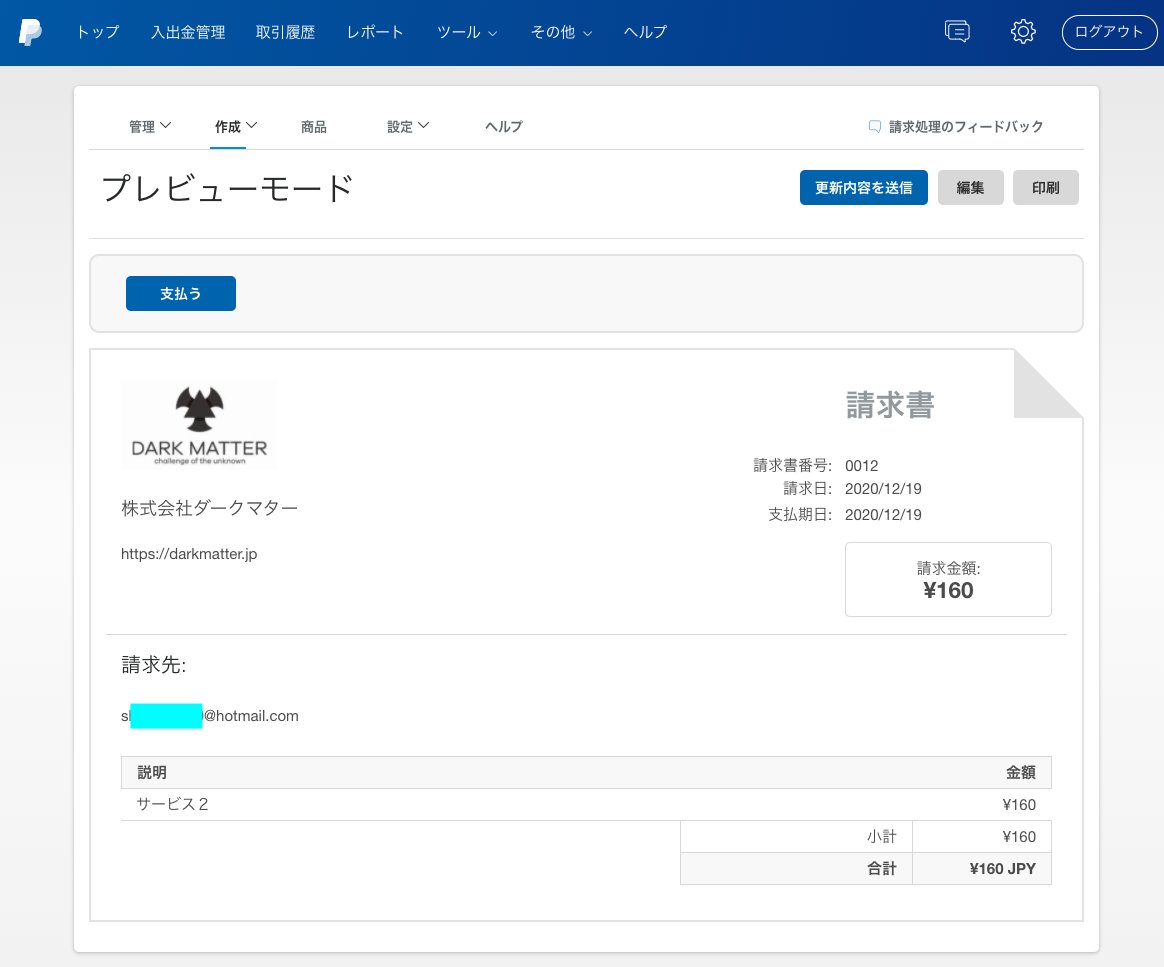The width and height of the screenshot is (1164, 967).
Task: Open the 作成 dropdown tab
Action: 236,127
